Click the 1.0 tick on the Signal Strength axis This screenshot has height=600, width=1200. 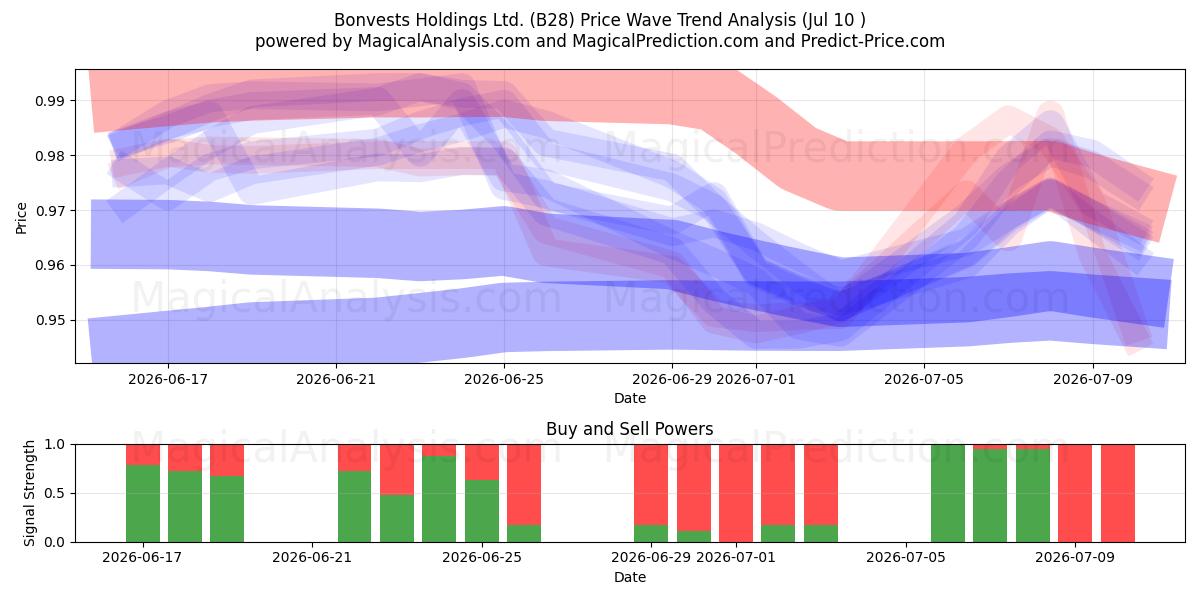click(55, 444)
